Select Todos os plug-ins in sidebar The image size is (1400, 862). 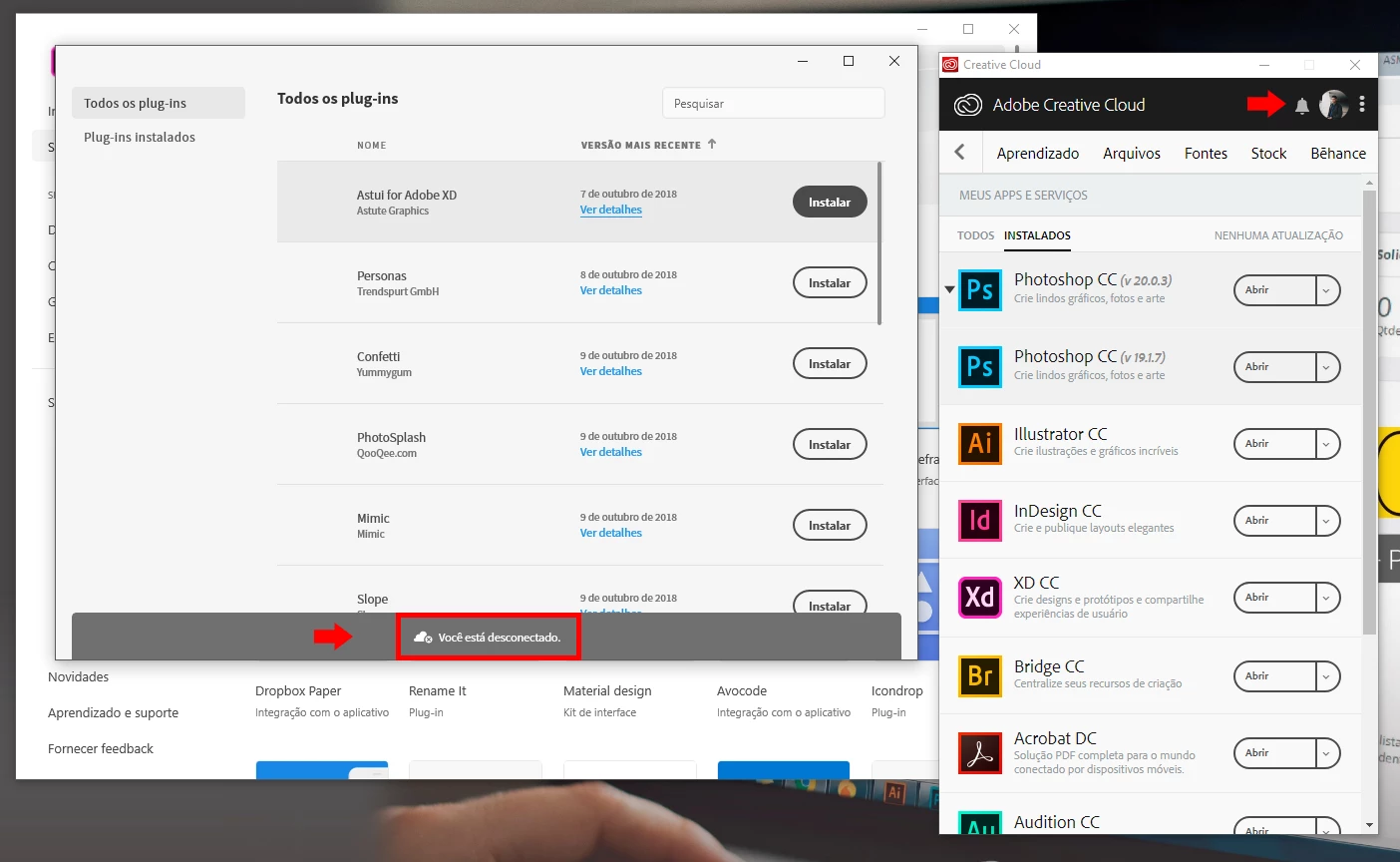[x=159, y=103]
